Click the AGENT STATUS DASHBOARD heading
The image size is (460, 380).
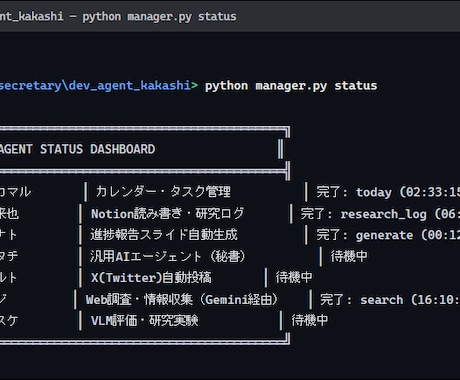pos(77,149)
